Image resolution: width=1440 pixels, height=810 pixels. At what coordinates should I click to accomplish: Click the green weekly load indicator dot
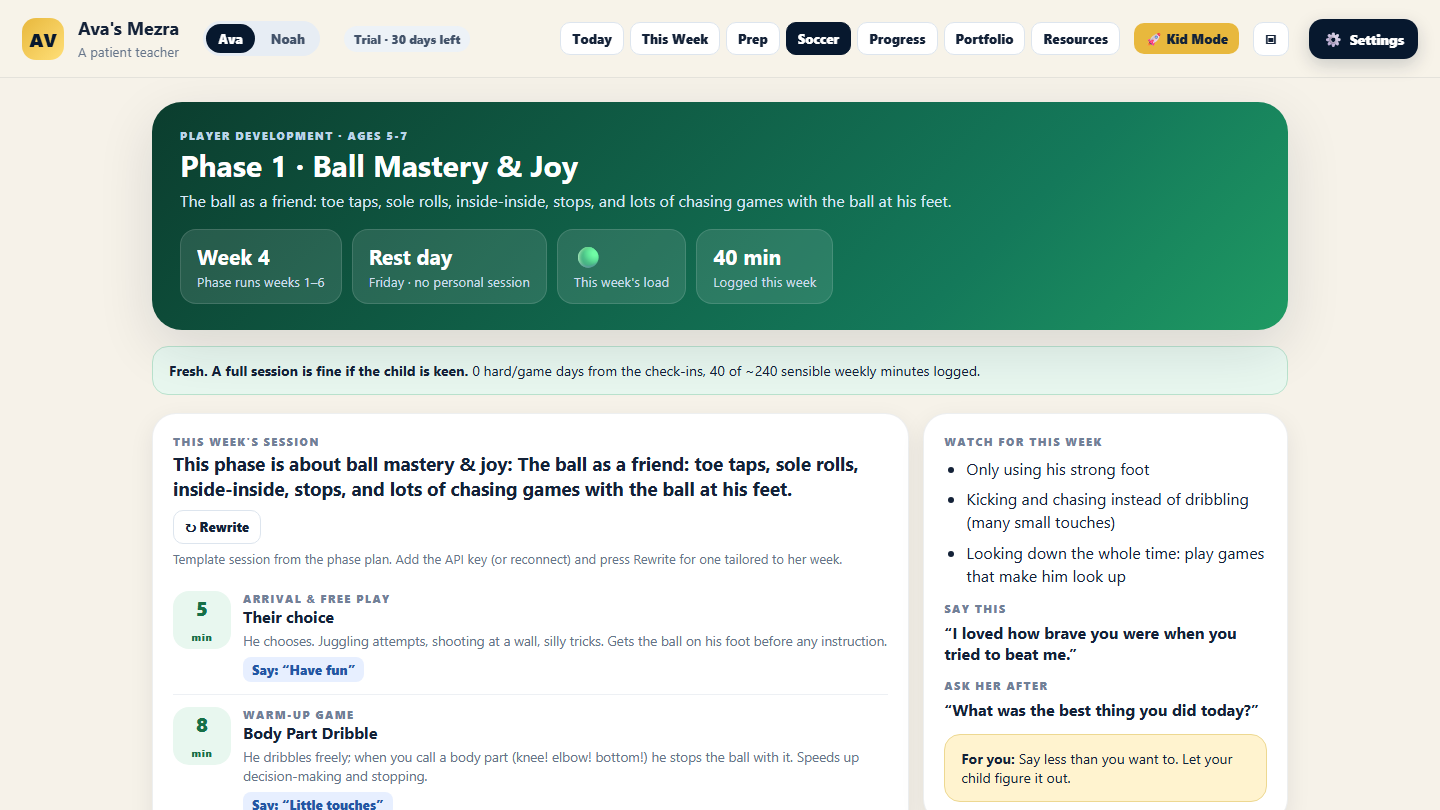tap(588, 257)
